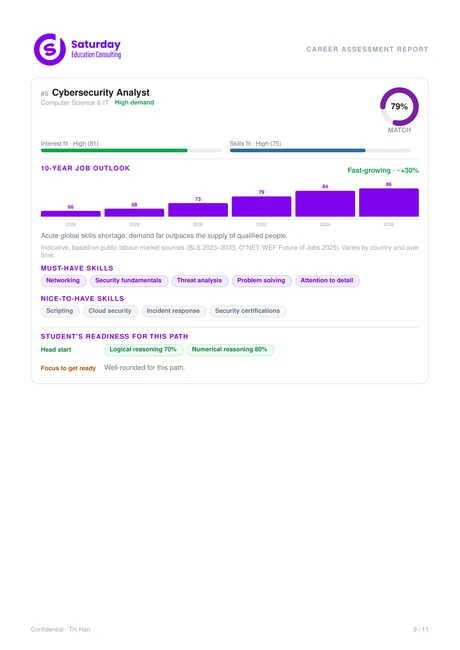Screen dimensions: 460x650
Task: Click the 'Fast-growing · ~+30%' label
Action: pos(383,170)
